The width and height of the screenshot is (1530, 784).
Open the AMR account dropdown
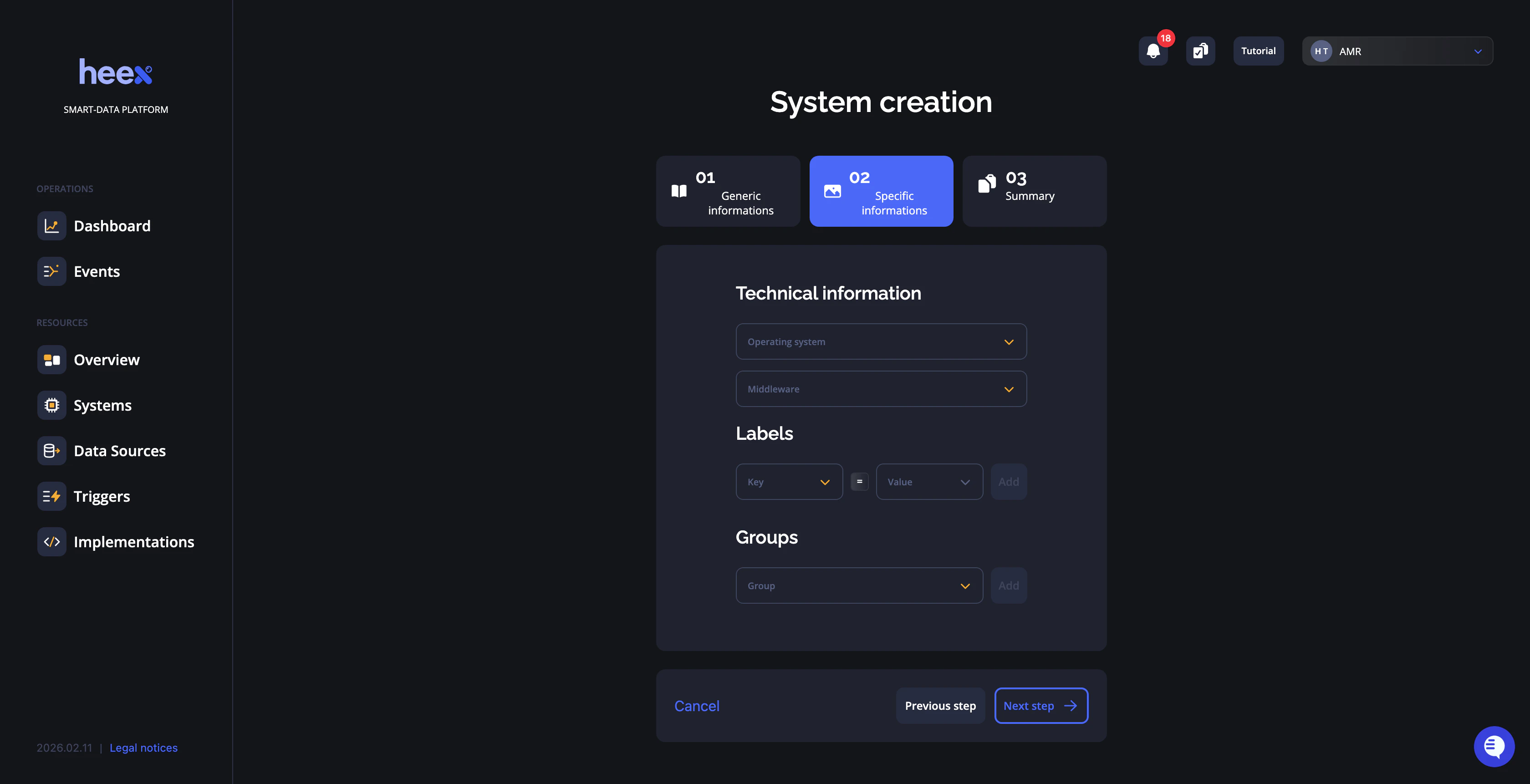[x=1397, y=51]
